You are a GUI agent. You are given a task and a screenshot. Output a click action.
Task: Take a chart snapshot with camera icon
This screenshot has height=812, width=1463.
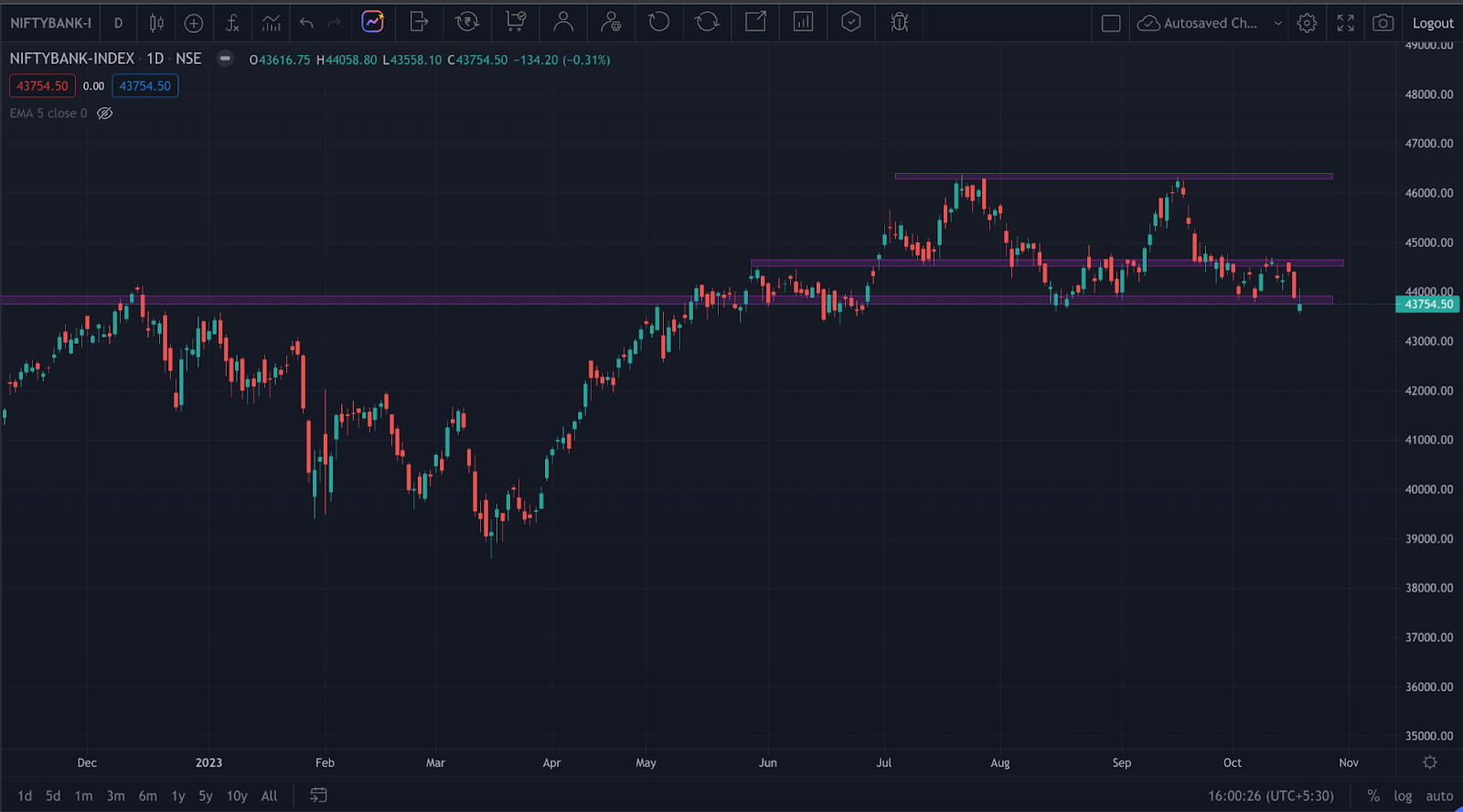pos(1383,23)
